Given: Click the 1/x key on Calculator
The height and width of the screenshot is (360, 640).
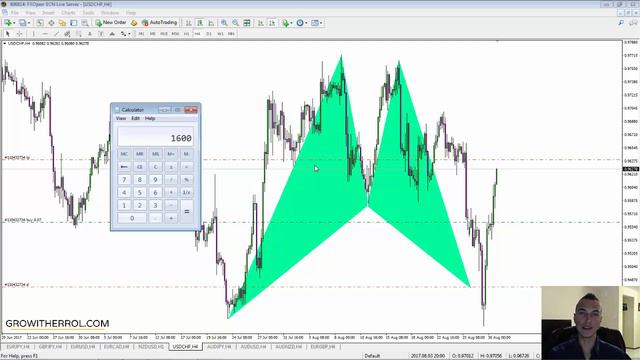Looking at the screenshot, I should click(187, 192).
